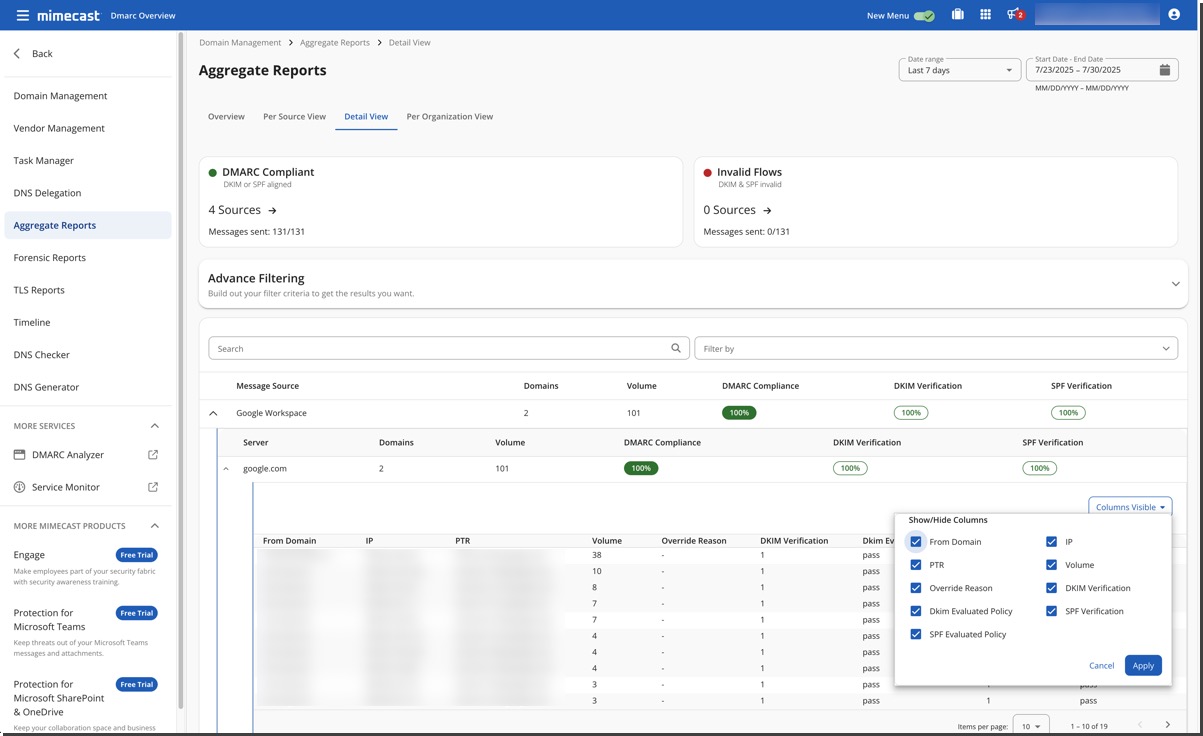Click the DMARC Analyzer card icon

point(19,455)
